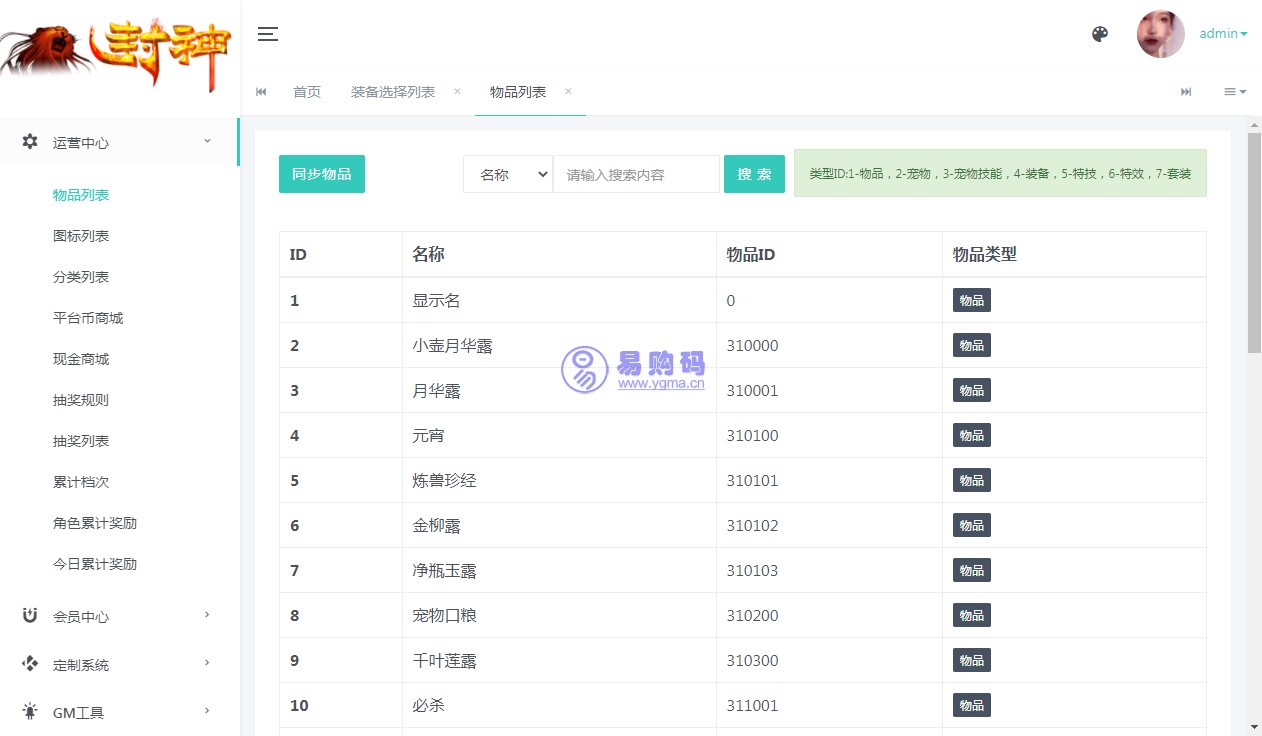Switch to the 装备选择列表 tab
Viewport: 1262px width, 736px height.
coord(393,92)
